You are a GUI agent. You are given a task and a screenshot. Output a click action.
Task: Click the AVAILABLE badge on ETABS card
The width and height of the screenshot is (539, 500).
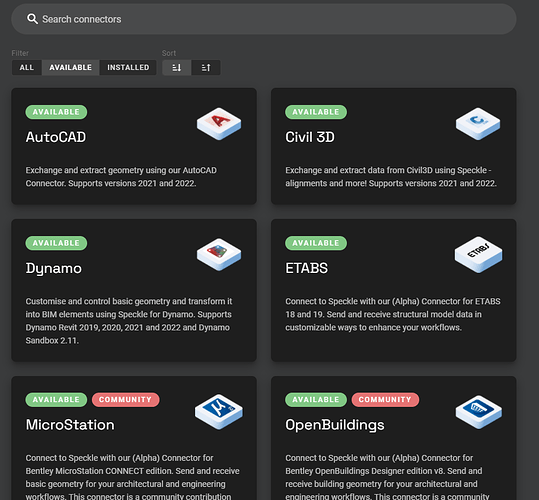click(316, 243)
